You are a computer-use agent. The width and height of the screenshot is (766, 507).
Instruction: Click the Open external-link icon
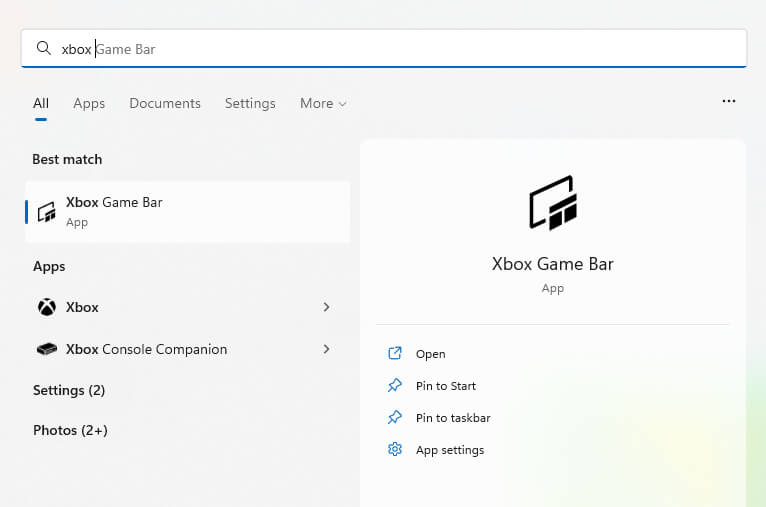[x=395, y=353]
